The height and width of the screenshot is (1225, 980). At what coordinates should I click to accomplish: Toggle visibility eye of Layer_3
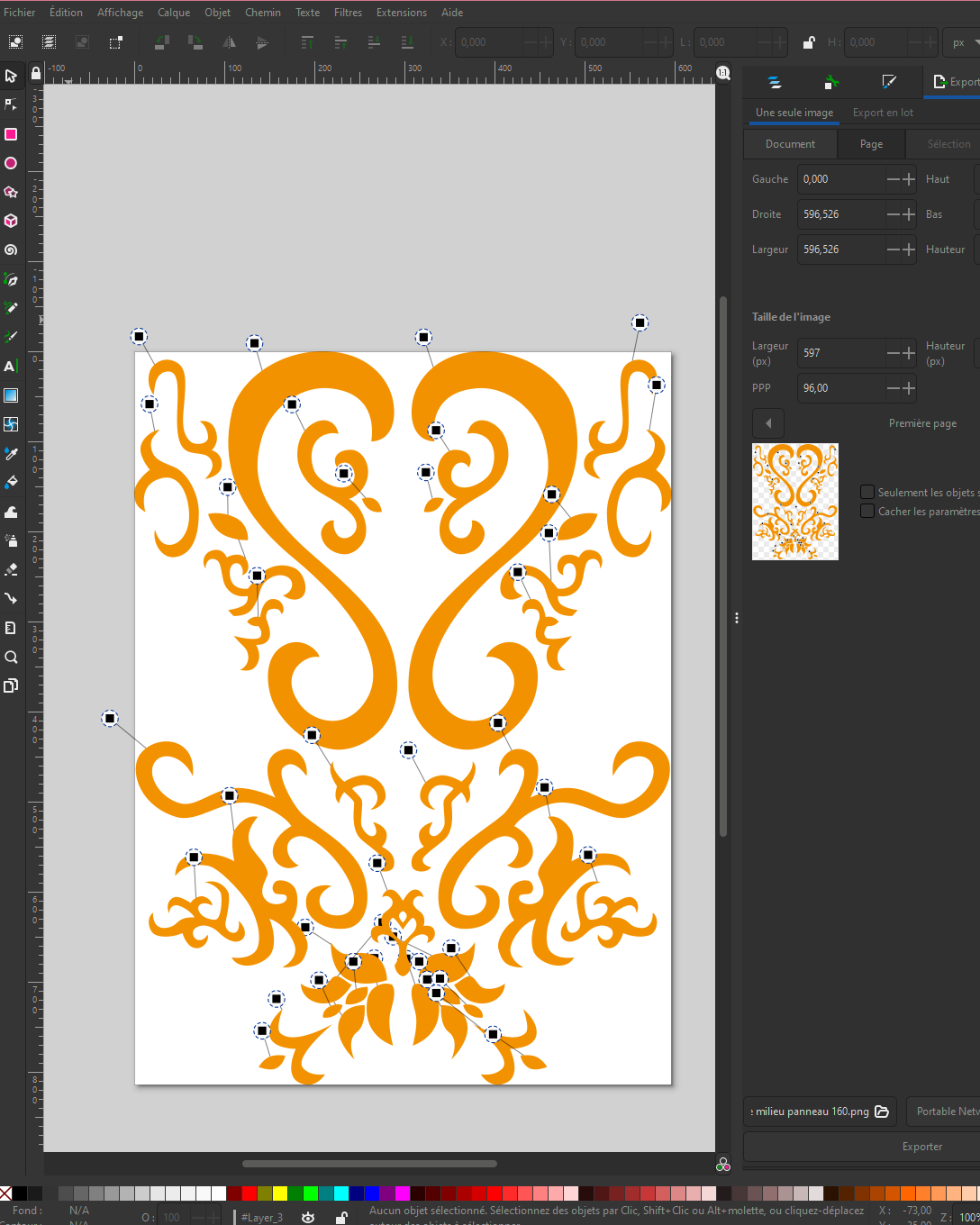tap(308, 1217)
